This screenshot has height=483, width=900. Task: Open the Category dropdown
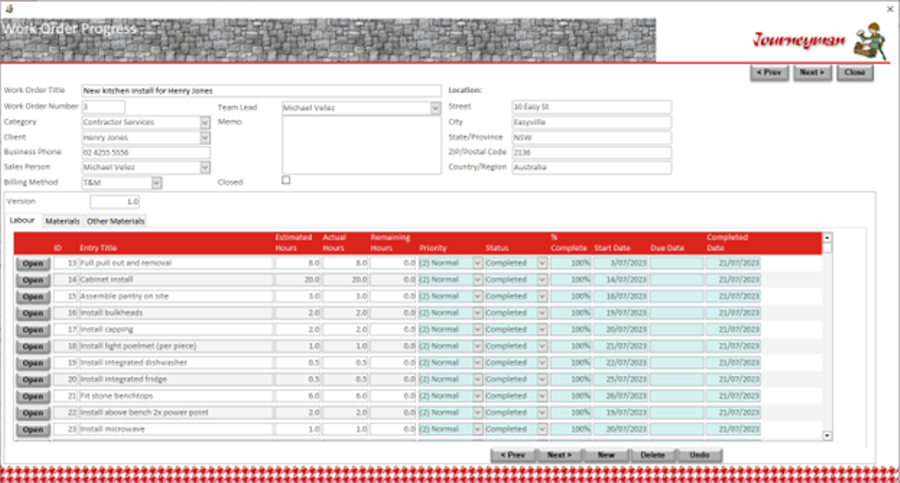point(205,122)
